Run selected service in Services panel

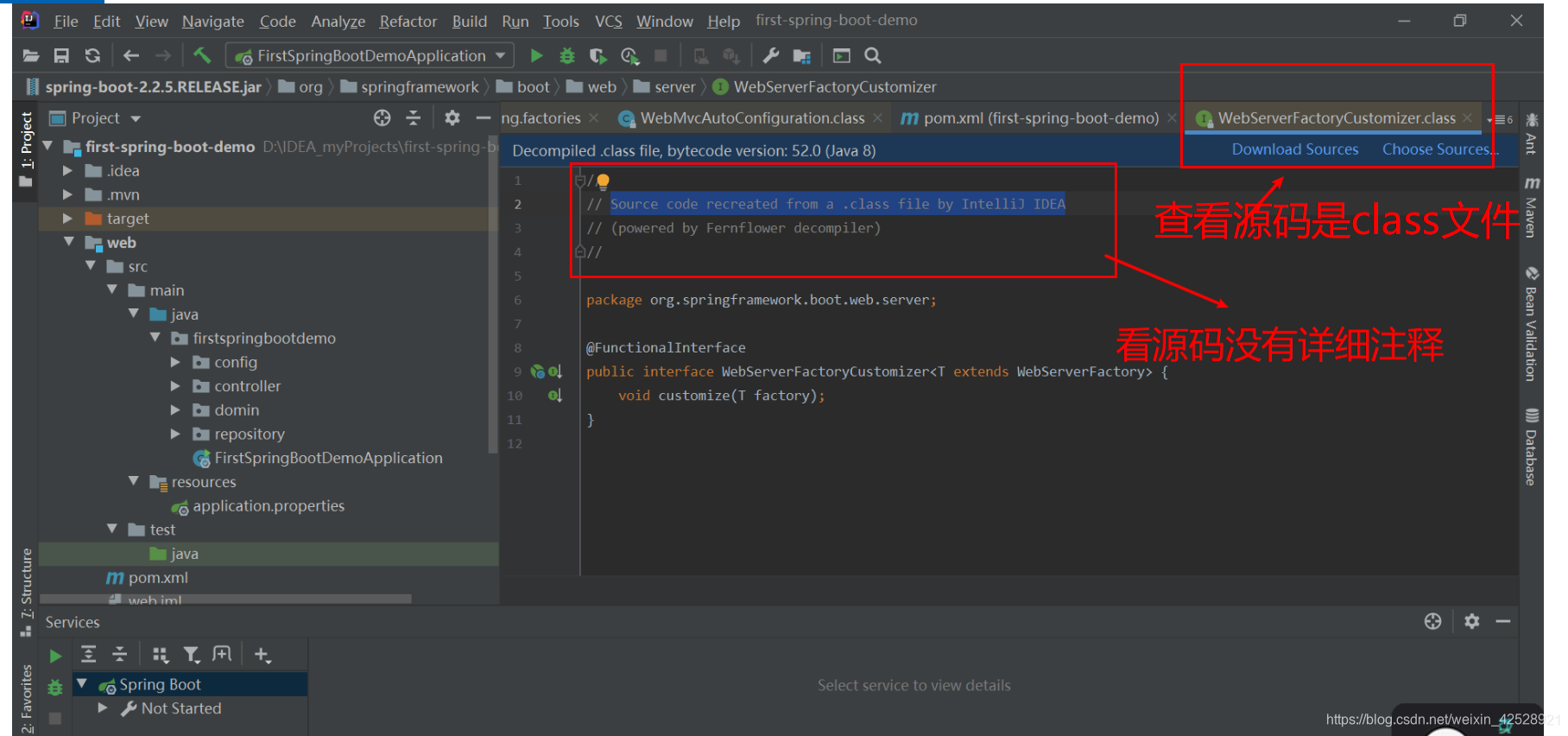pos(55,656)
